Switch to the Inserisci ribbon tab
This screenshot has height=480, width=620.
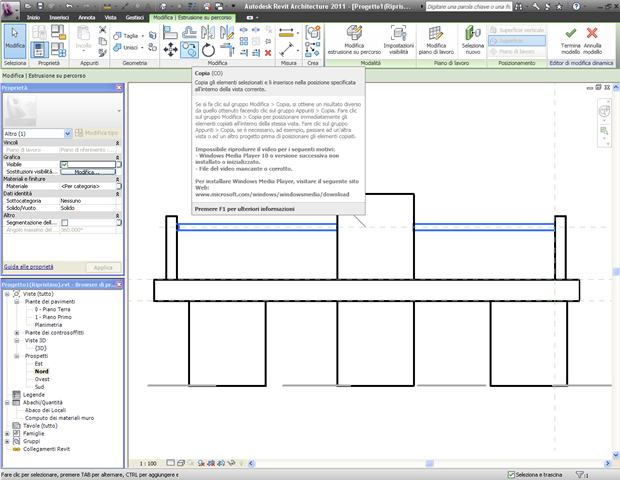59,18
